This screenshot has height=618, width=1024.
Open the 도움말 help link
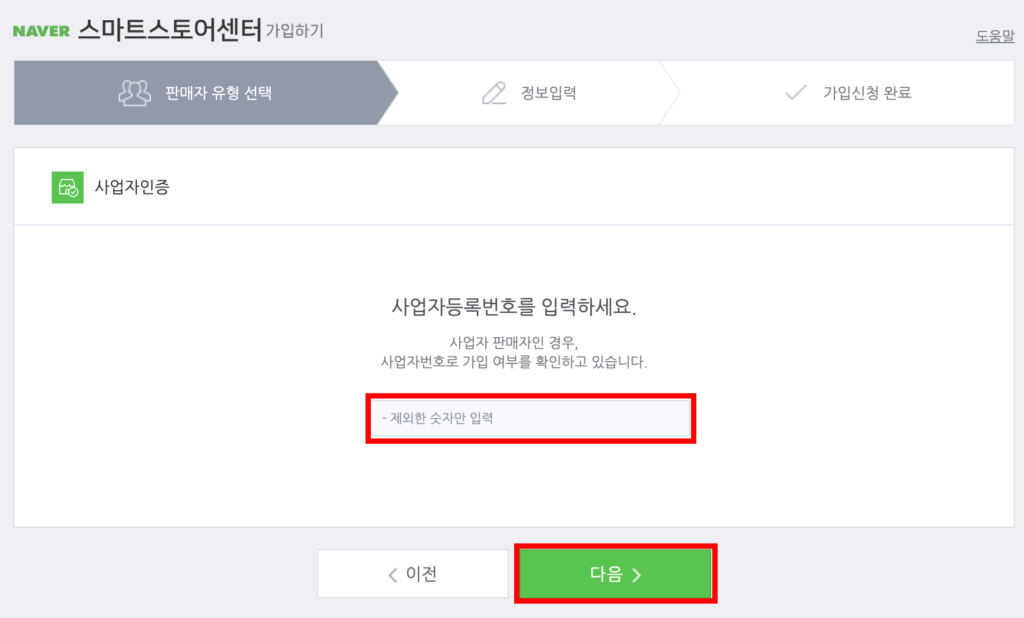[994, 37]
